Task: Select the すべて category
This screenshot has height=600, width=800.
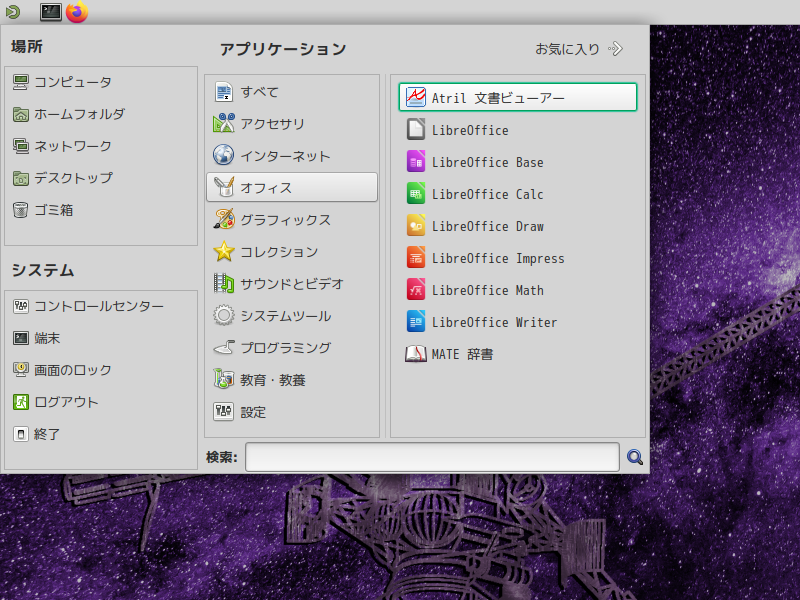Action: pos(292,92)
